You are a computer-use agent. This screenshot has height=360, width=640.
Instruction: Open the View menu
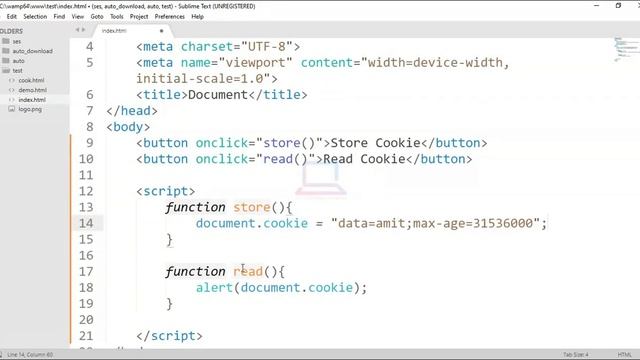pos(78,17)
